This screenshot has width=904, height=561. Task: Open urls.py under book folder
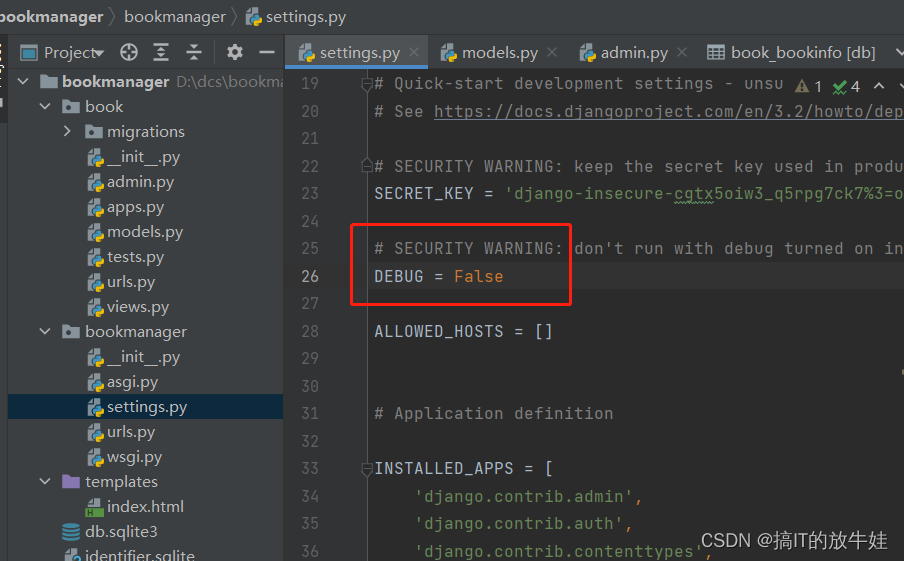point(121,282)
